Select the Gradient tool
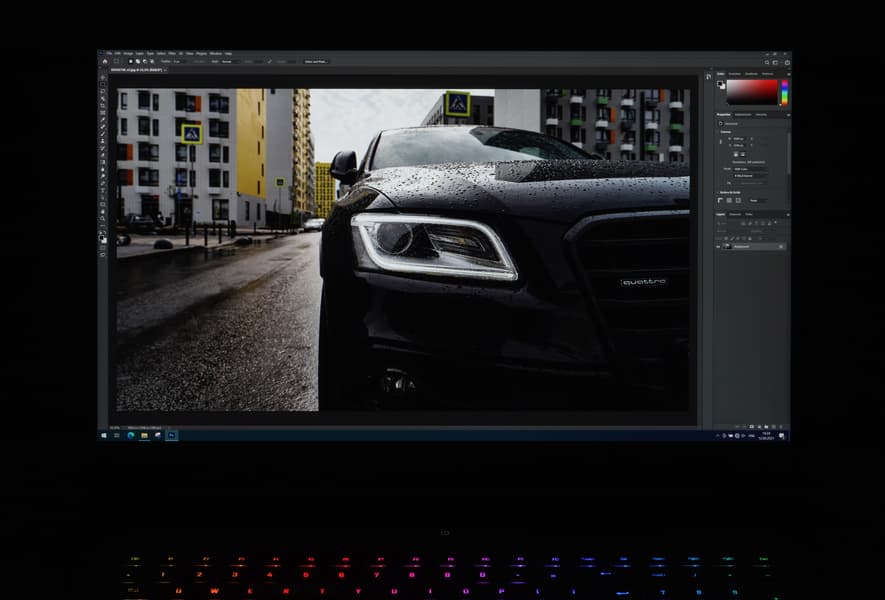The height and width of the screenshot is (600, 885). tap(102, 164)
